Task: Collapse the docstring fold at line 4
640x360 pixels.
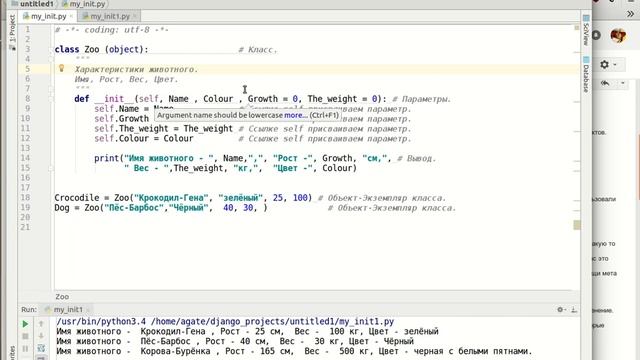Action: [x=51, y=59]
